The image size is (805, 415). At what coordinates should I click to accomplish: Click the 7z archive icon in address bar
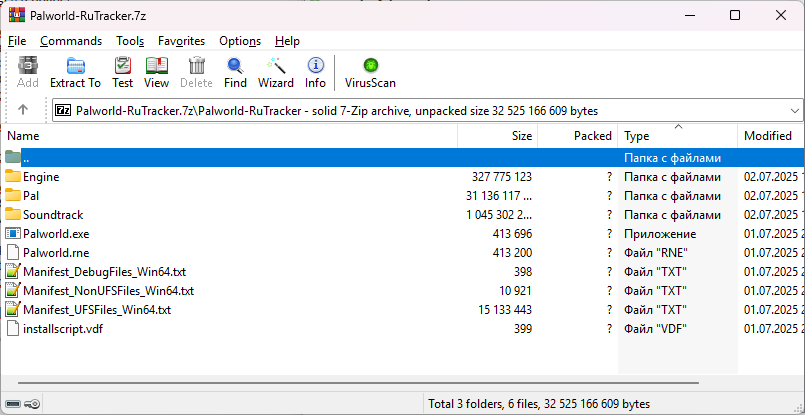[63, 110]
